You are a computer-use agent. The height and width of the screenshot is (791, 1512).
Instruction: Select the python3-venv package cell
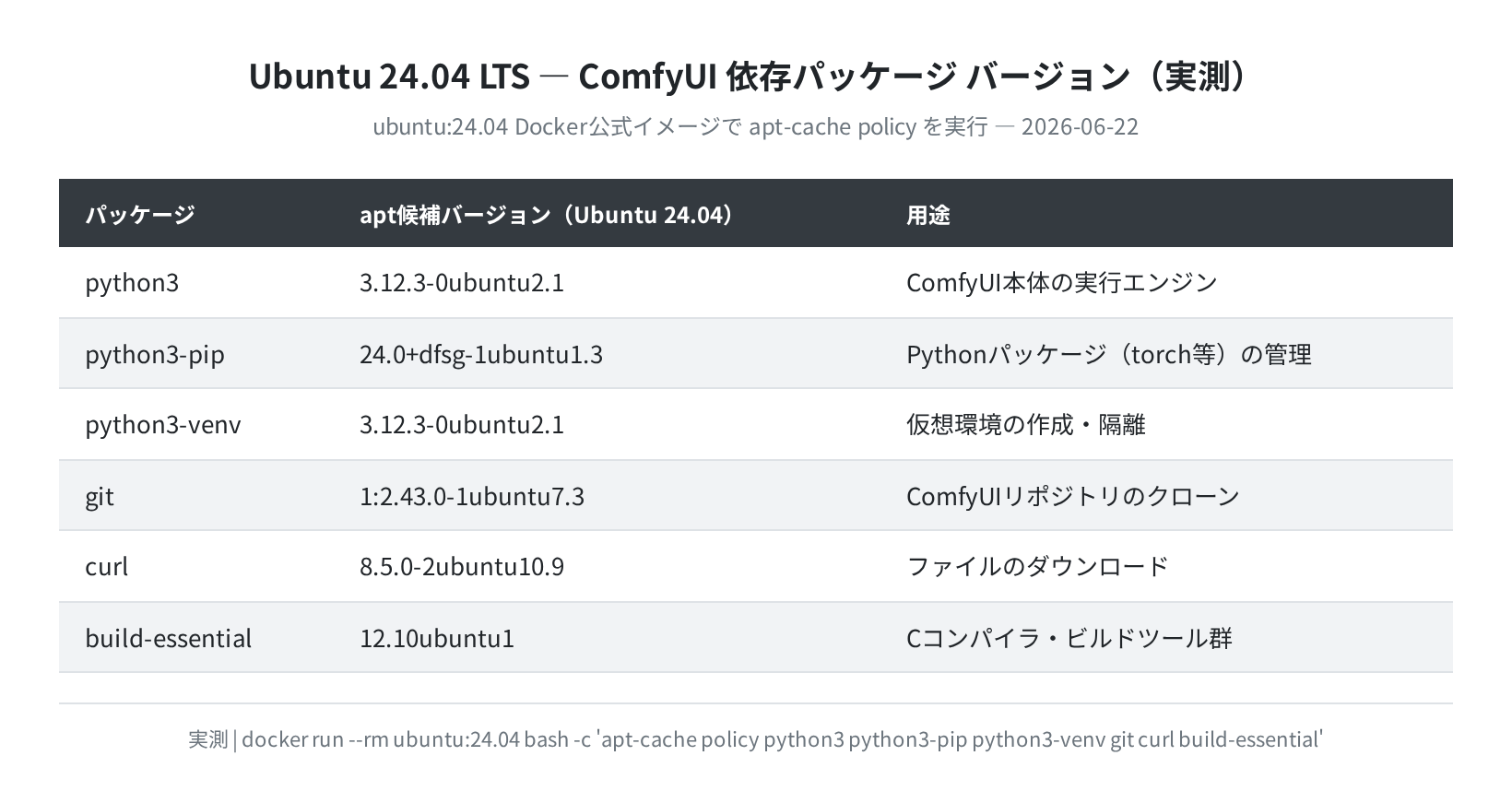(163, 425)
